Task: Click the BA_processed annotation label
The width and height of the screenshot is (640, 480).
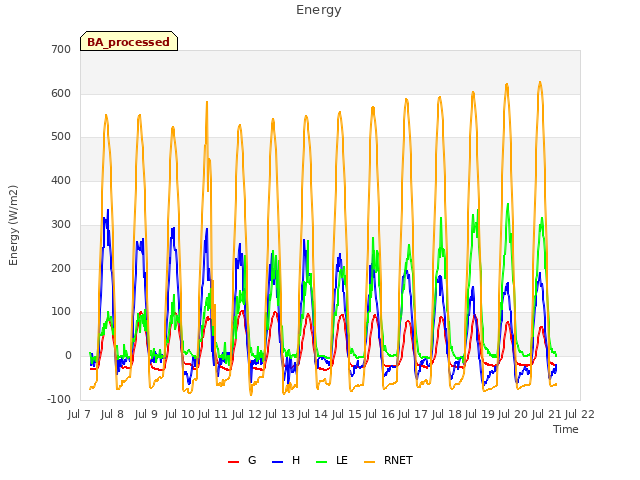Action: pos(129,42)
